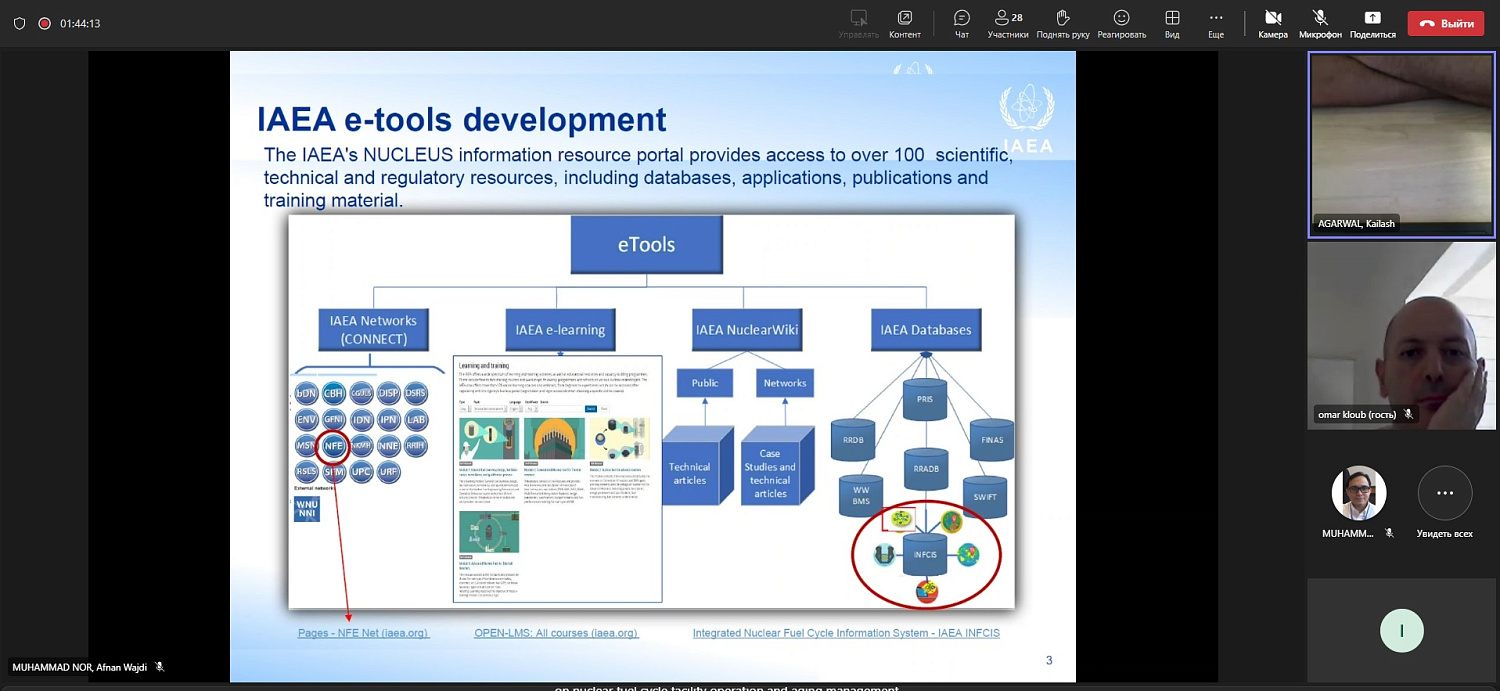Toggle the microphone mute
Viewport: 1500px width, 691px height.
click(x=1320, y=23)
